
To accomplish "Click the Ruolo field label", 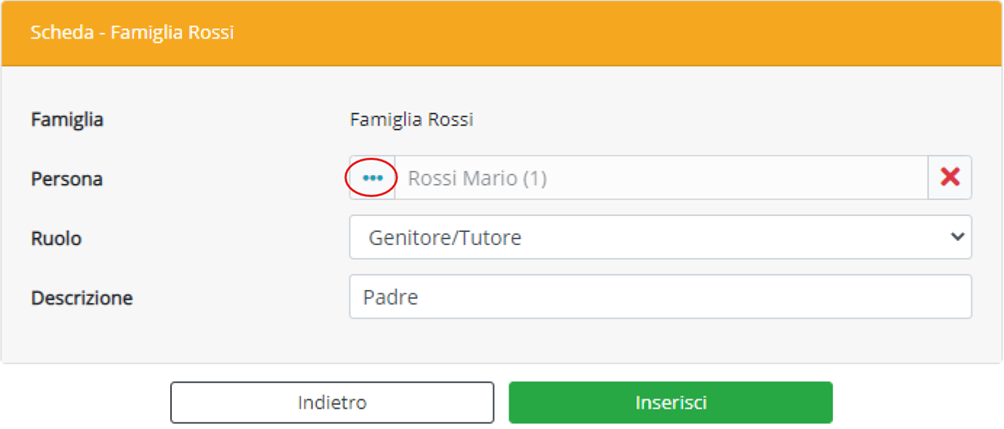I will 56,239.
